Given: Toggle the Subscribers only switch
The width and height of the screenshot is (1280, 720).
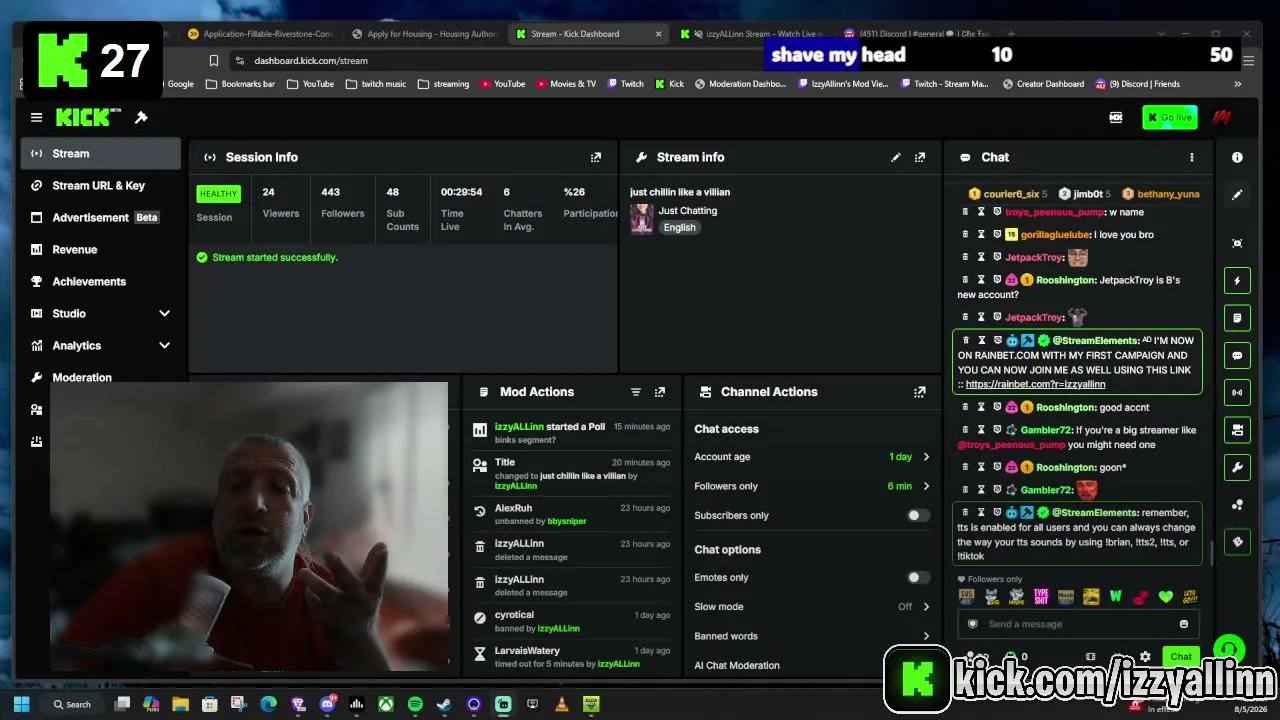Looking at the screenshot, I should 917,515.
